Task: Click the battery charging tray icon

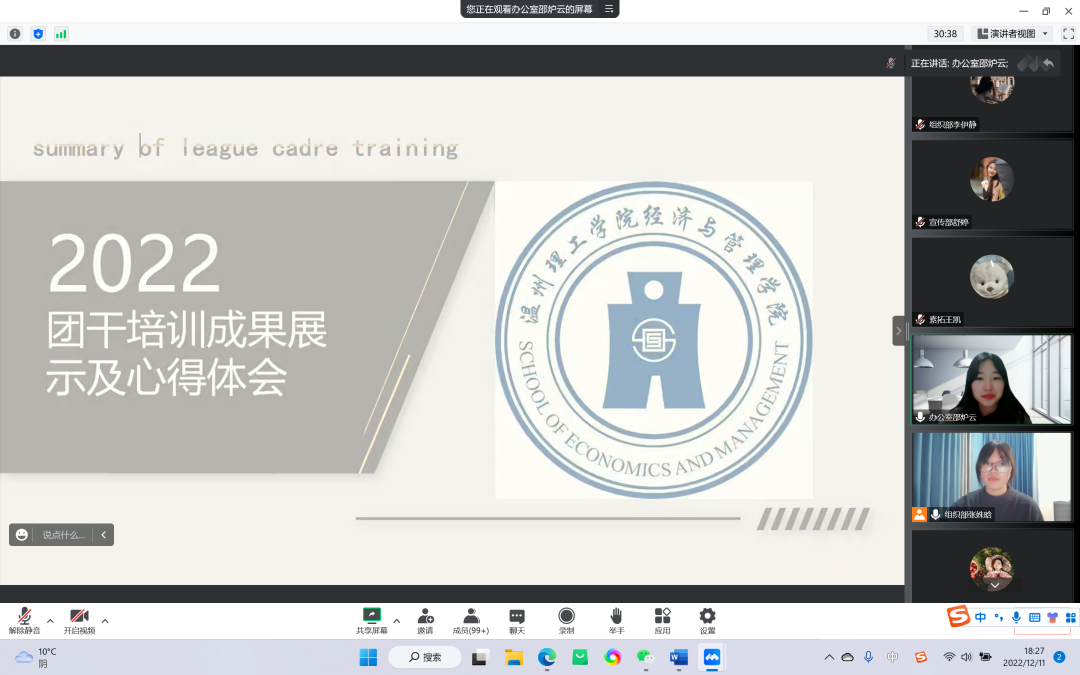Action: point(986,657)
